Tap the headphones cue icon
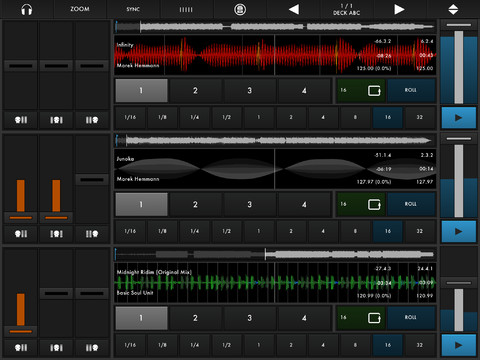Image resolution: width=480 pixels, height=360 pixels. coord(27,9)
